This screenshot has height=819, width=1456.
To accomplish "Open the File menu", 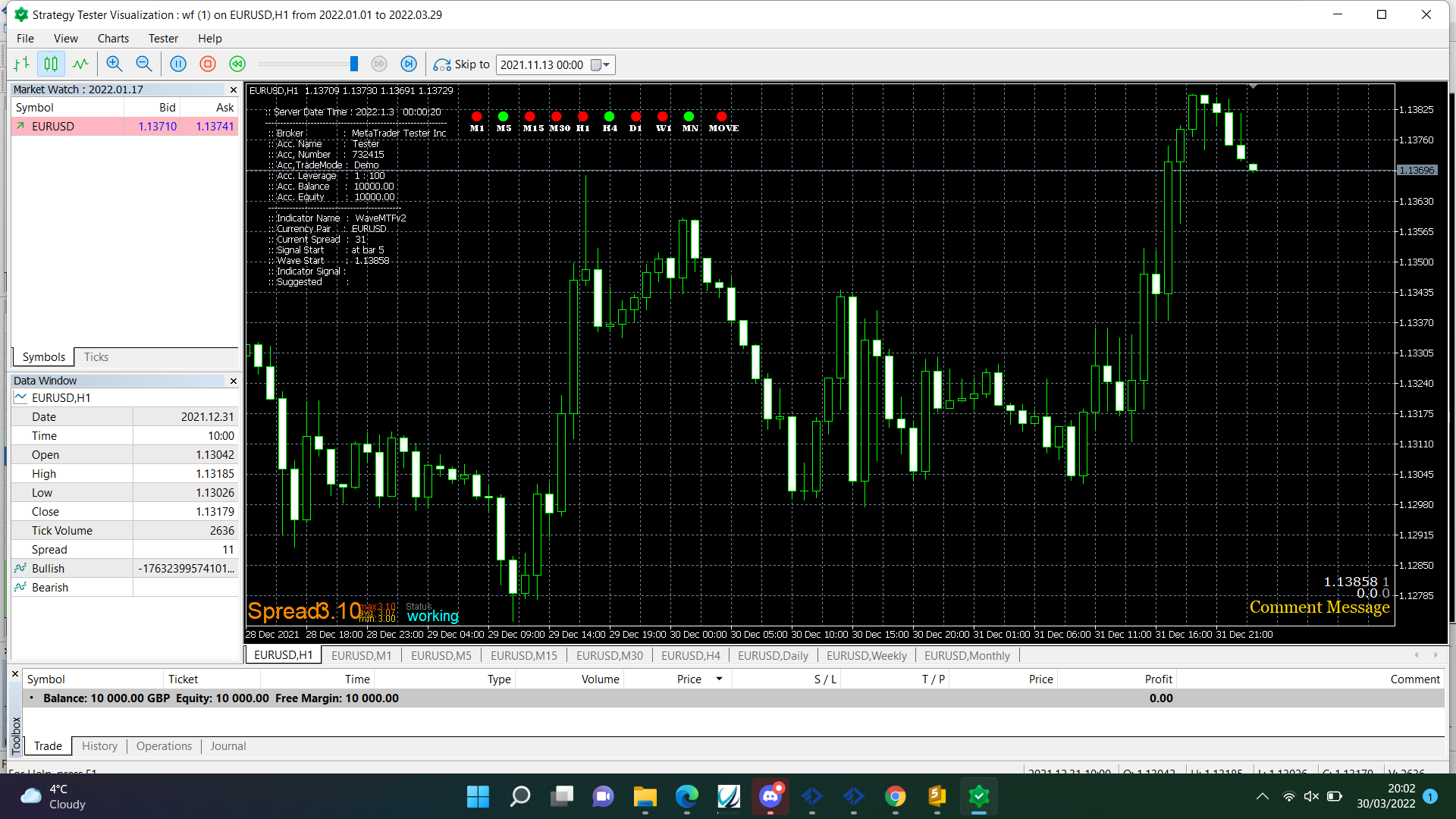I will click(x=25, y=38).
